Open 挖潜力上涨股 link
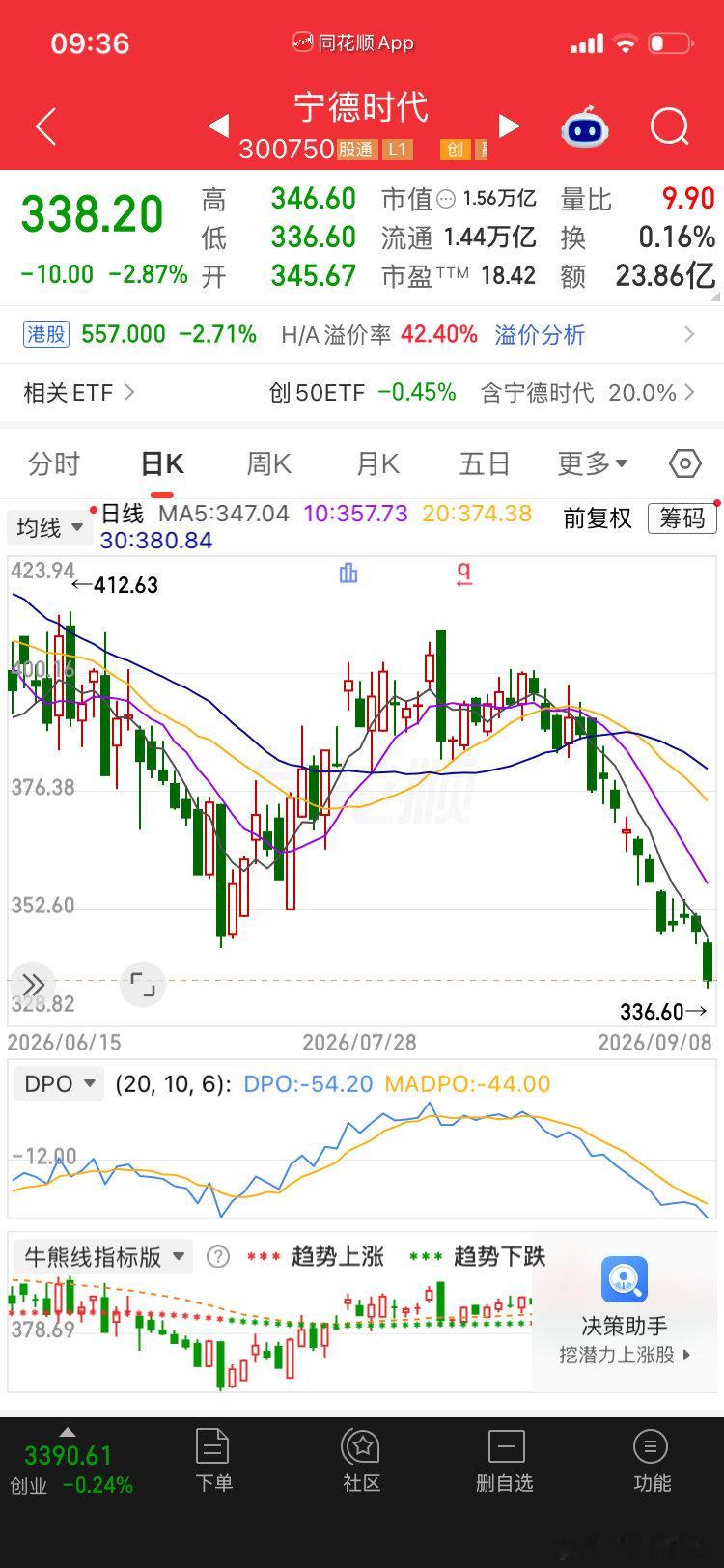The width and height of the screenshot is (724, 1568). point(625,1355)
